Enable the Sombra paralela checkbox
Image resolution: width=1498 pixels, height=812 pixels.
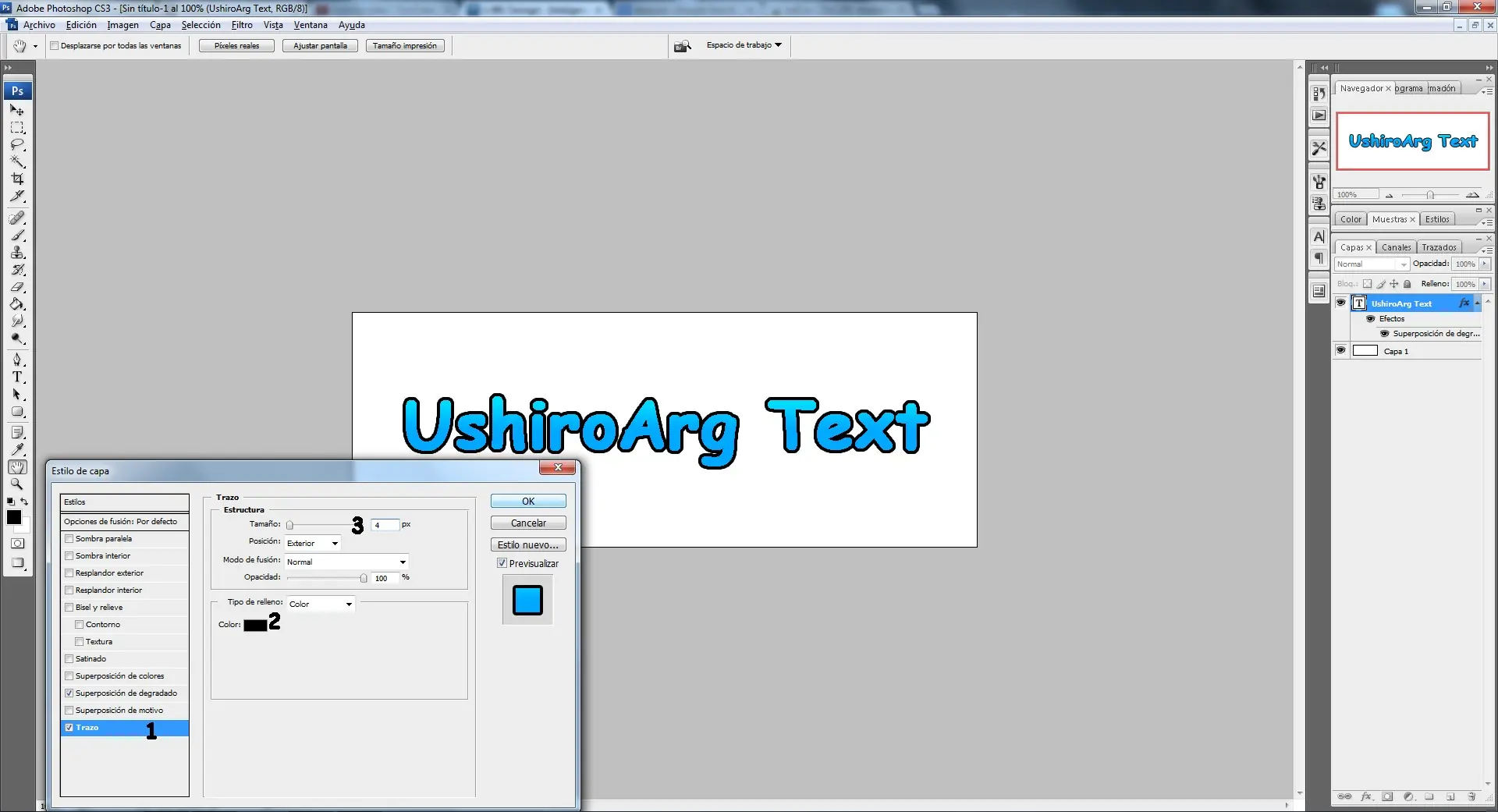69,539
